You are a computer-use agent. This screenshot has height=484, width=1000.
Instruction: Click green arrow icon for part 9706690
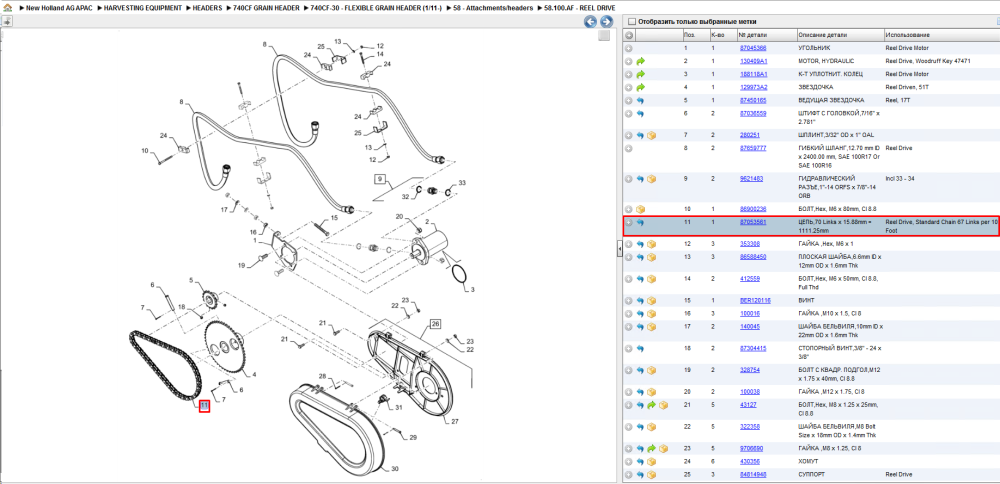point(651,448)
